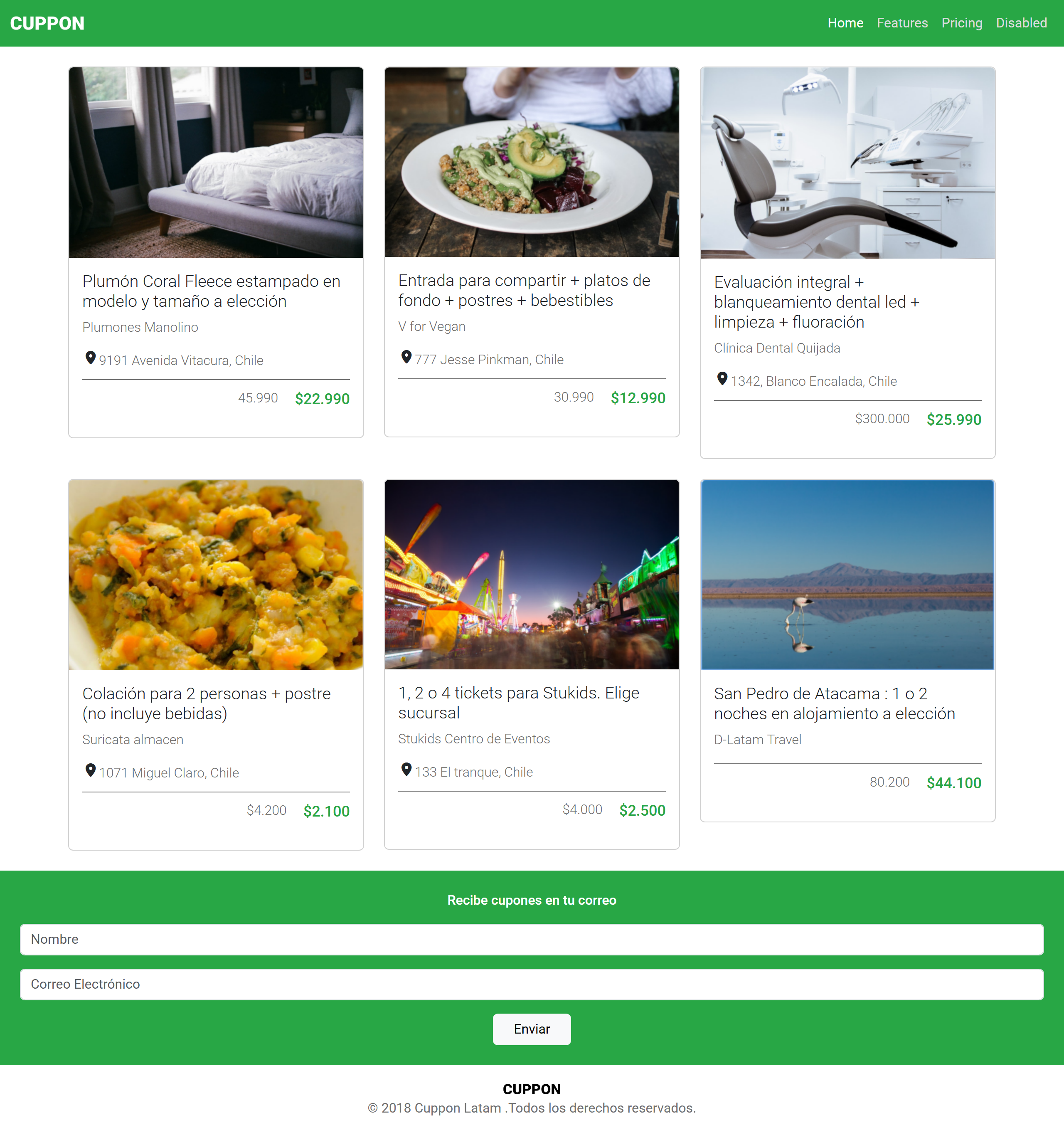
Task: View the Atacama flamingo lake image
Action: point(847,575)
